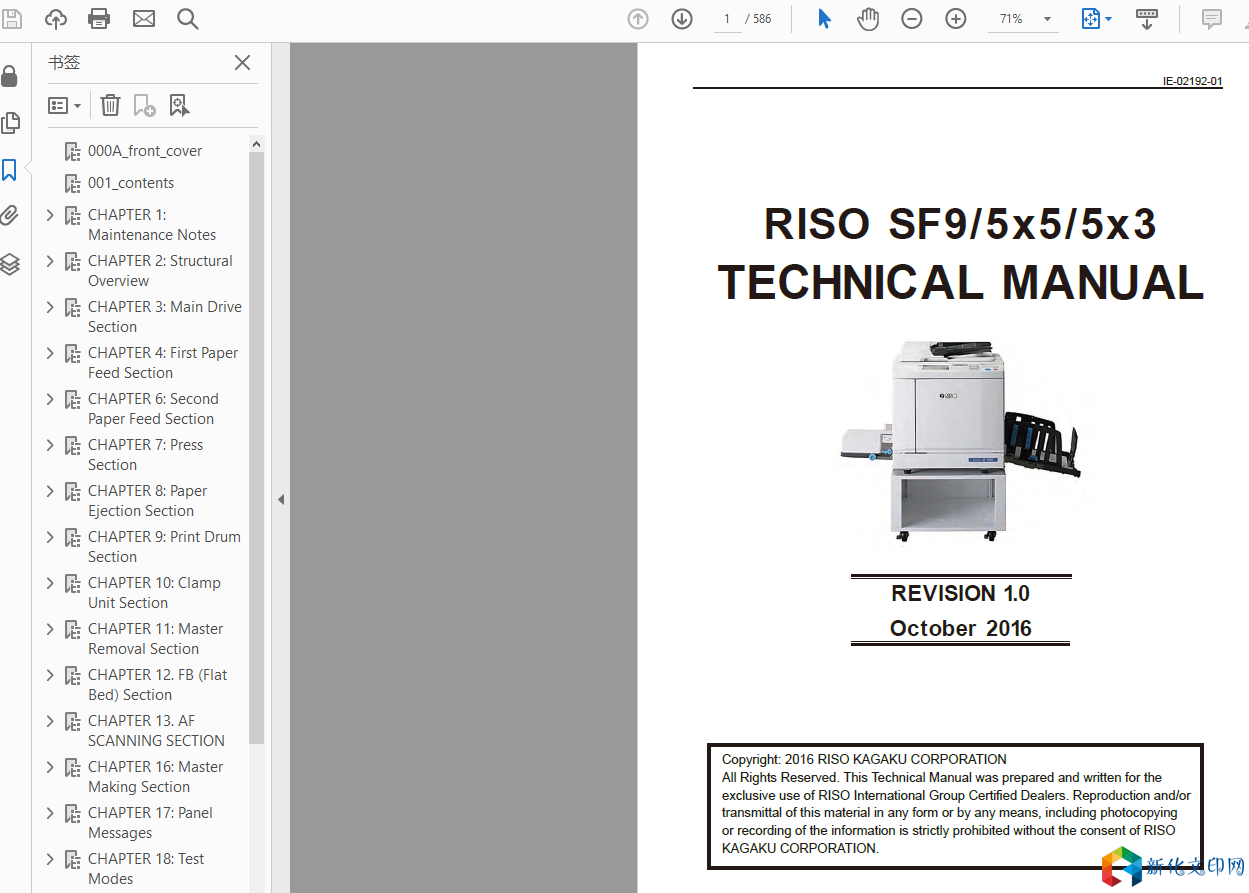
Task: Click the print icon in toolbar
Action: pyautogui.click(x=99, y=19)
